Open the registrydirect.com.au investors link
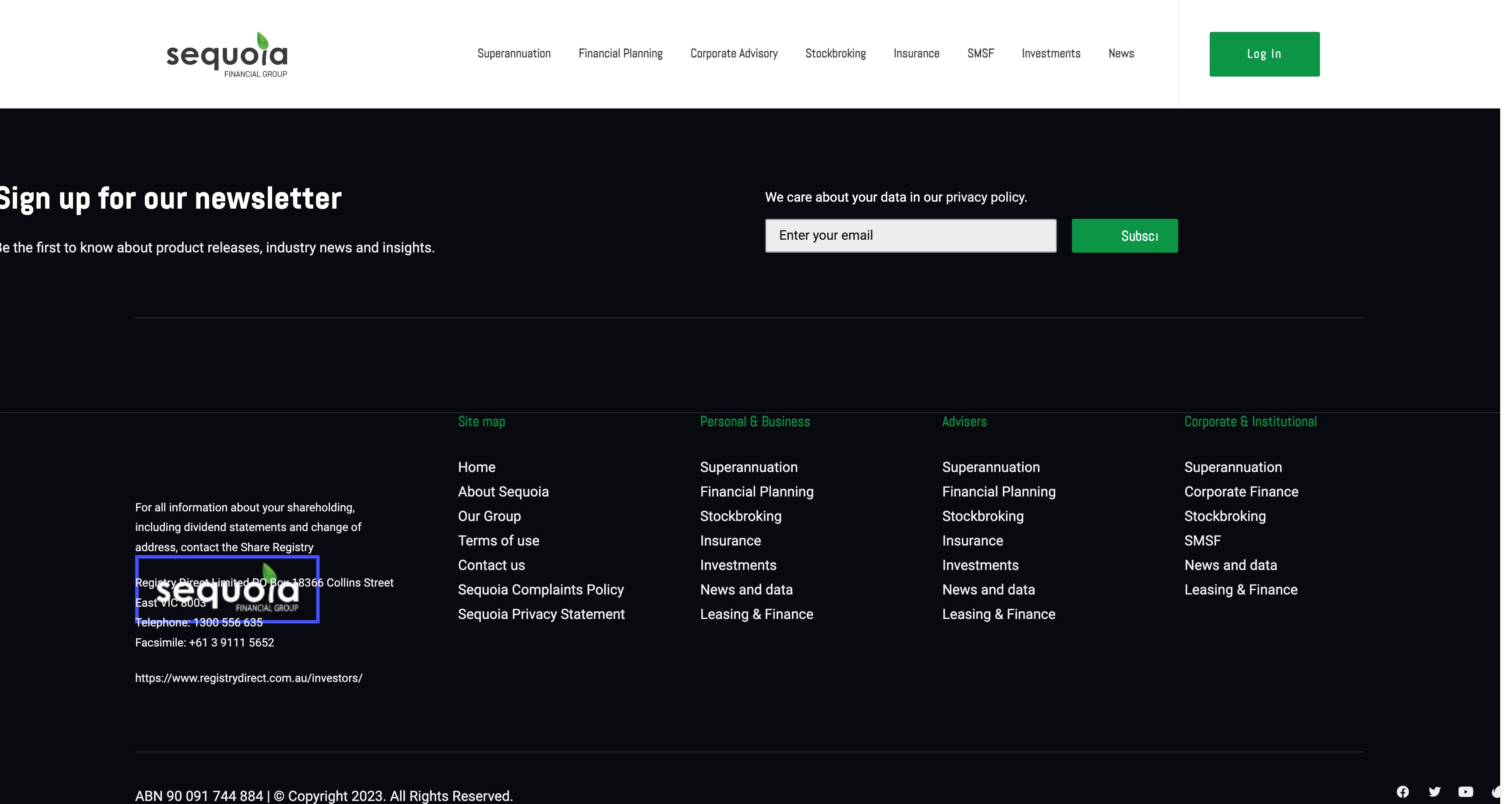1512x804 pixels. [248, 678]
